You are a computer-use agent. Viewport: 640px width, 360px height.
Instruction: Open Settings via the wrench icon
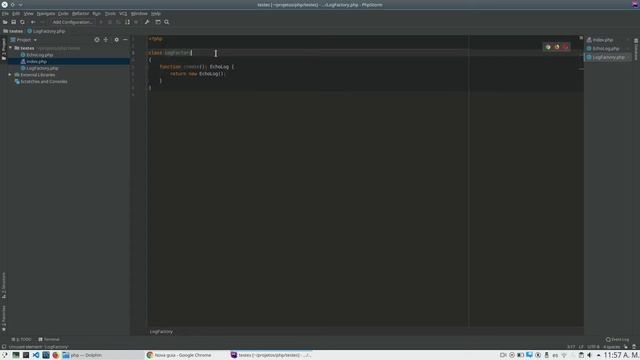tap(147, 22)
